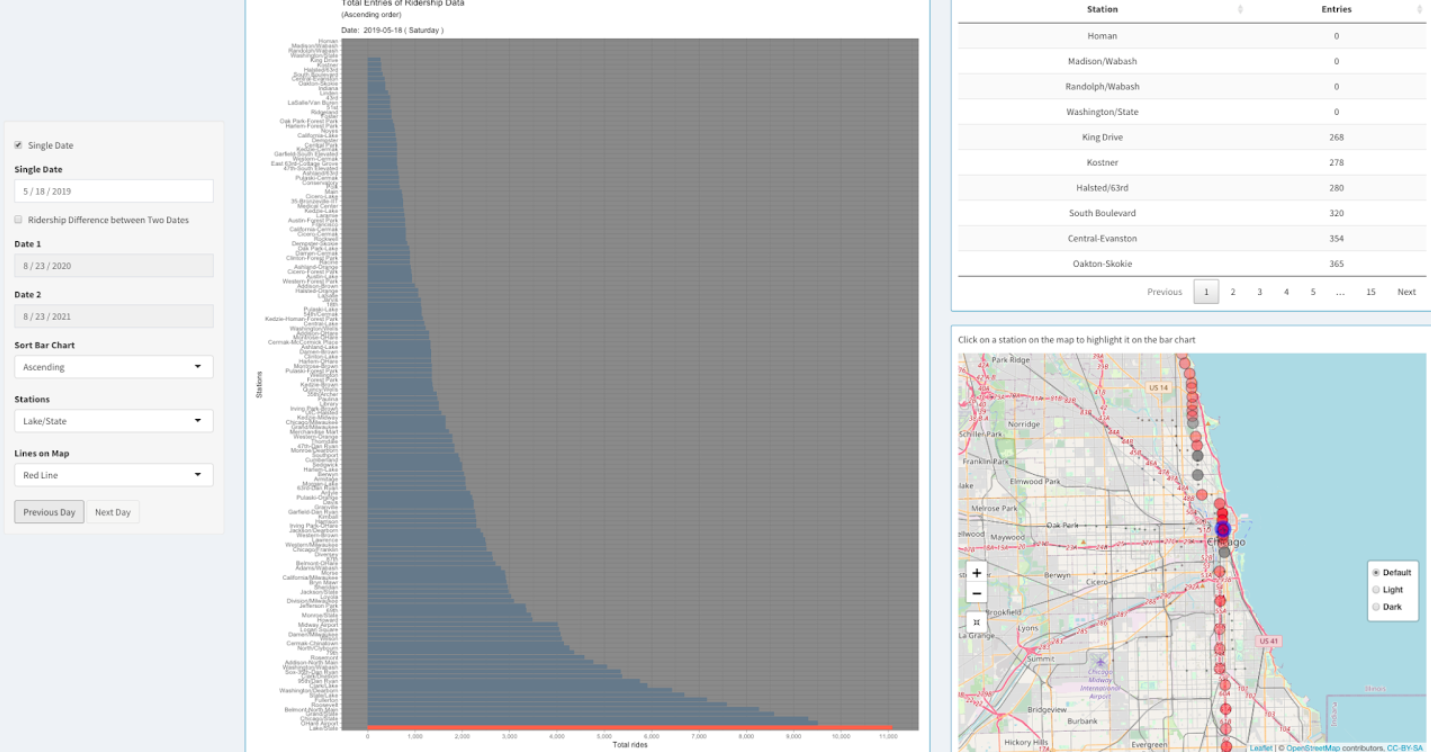This screenshot has height=752, width=1431.
Task: Select the Light map style radio
Action: pos(1376,589)
